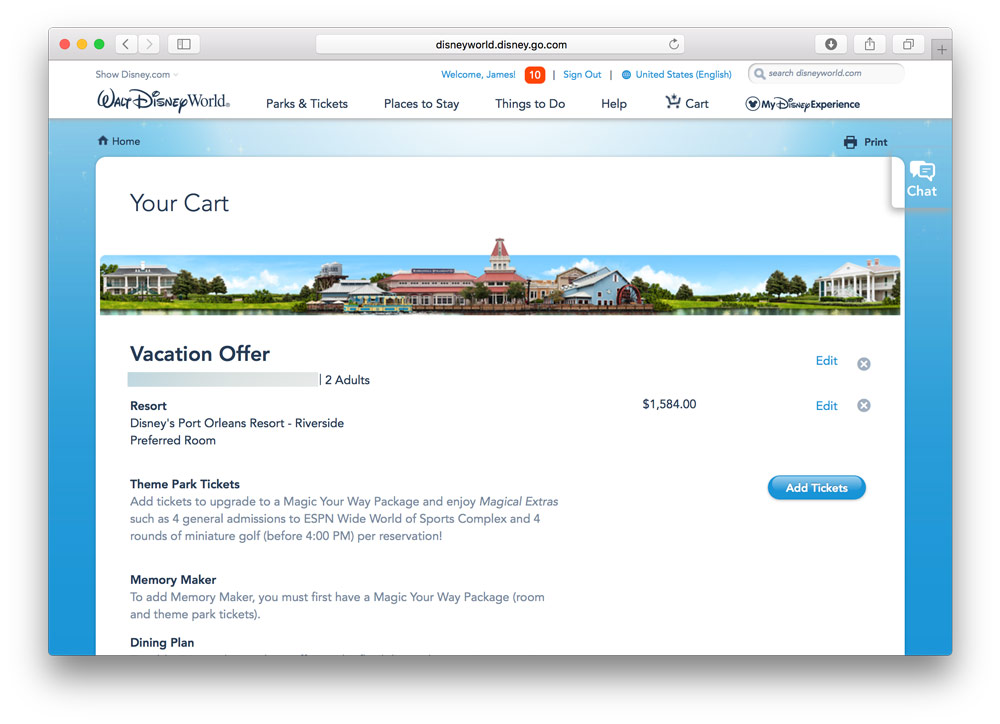This screenshot has height=724, width=1000.
Task: Change United States (English) language
Action: coord(683,75)
